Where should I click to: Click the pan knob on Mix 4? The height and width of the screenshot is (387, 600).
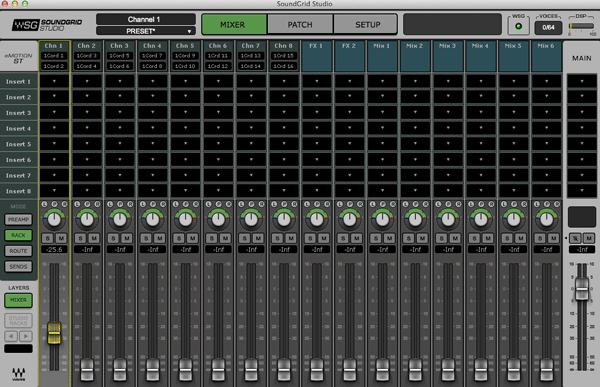point(481,219)
